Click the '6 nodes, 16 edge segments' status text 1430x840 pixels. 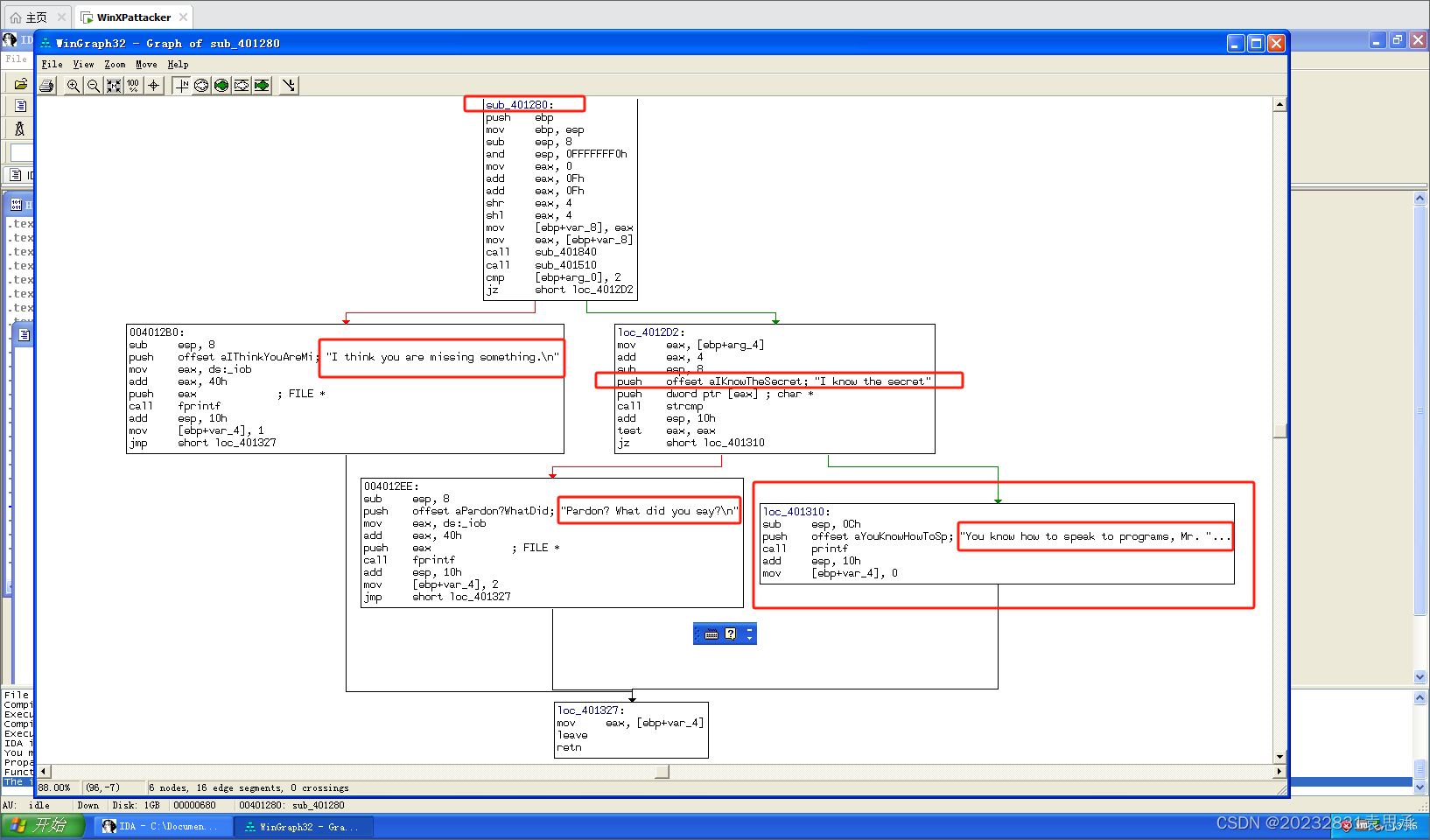249,787
